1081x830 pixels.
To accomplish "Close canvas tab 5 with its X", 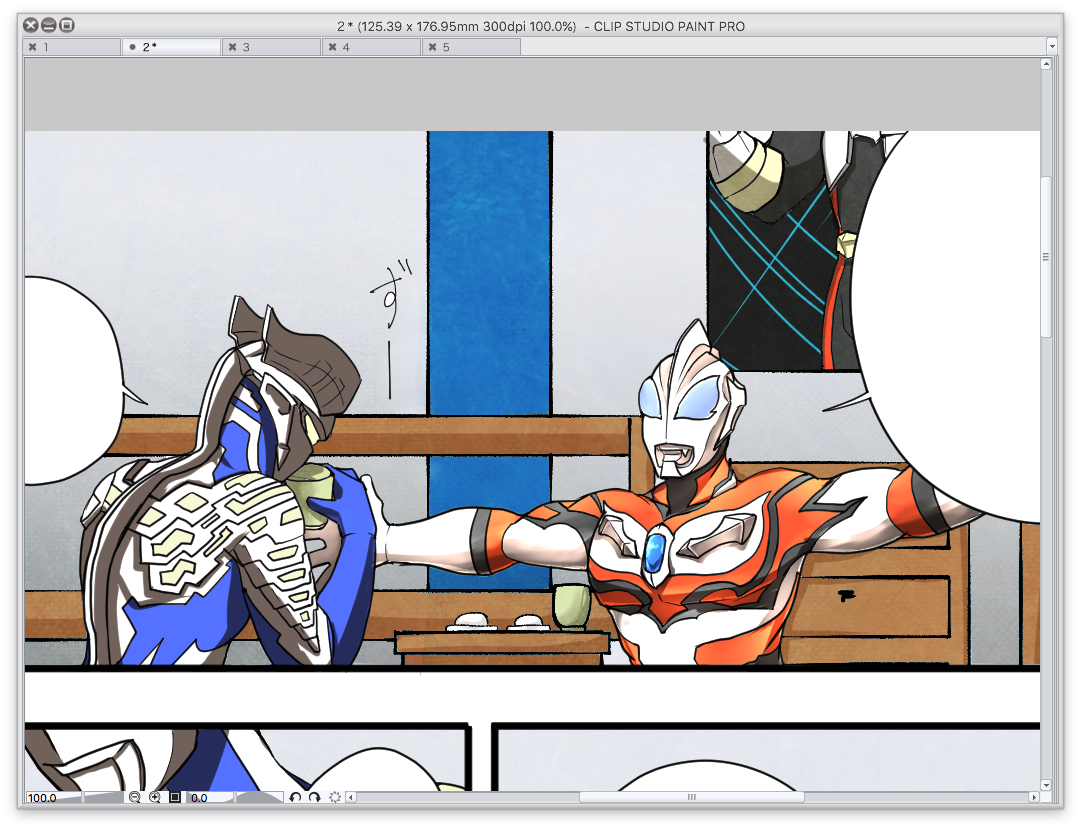I will point(432,47).
